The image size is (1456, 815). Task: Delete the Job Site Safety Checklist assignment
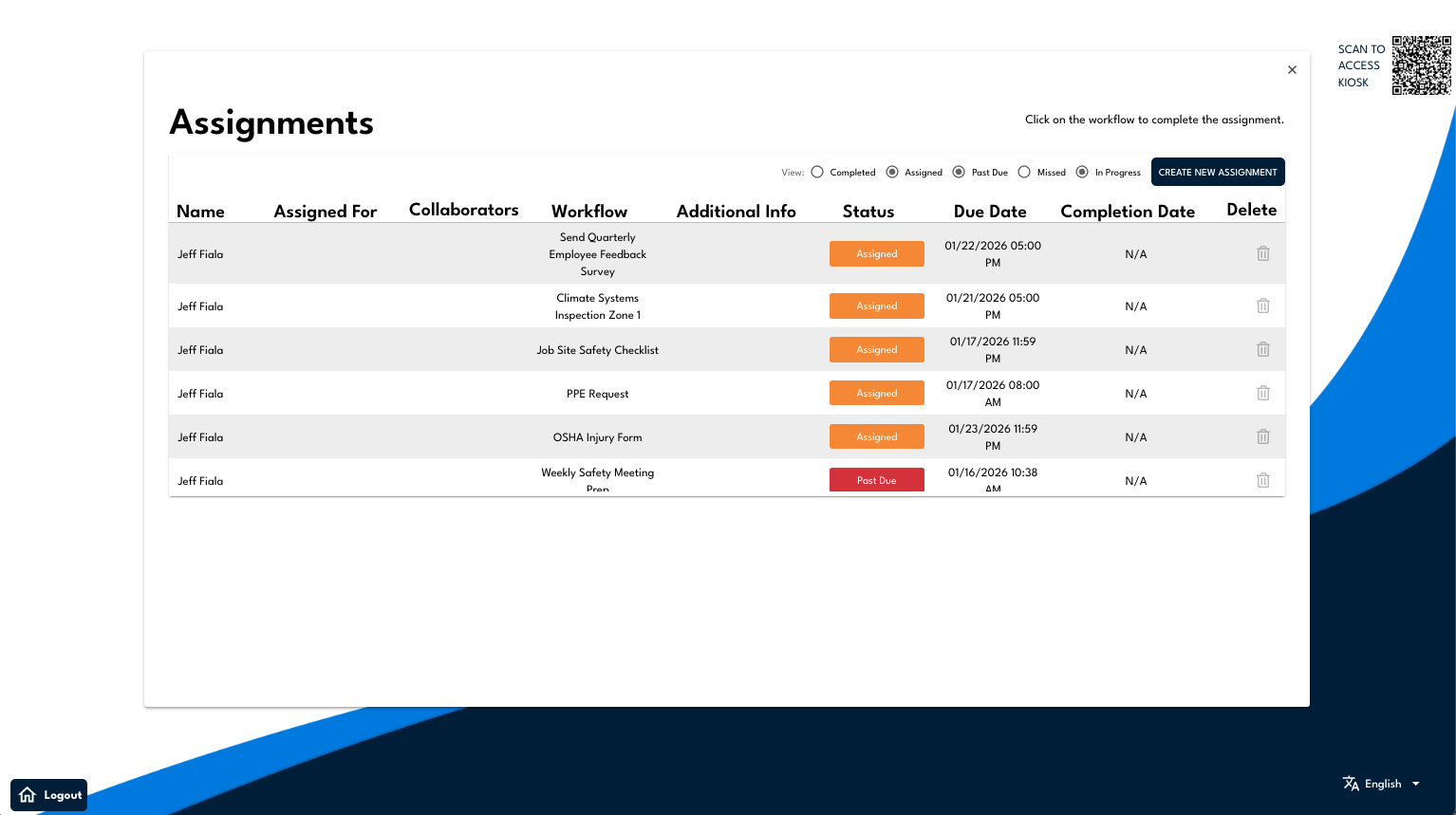[x=1262, y=350]
